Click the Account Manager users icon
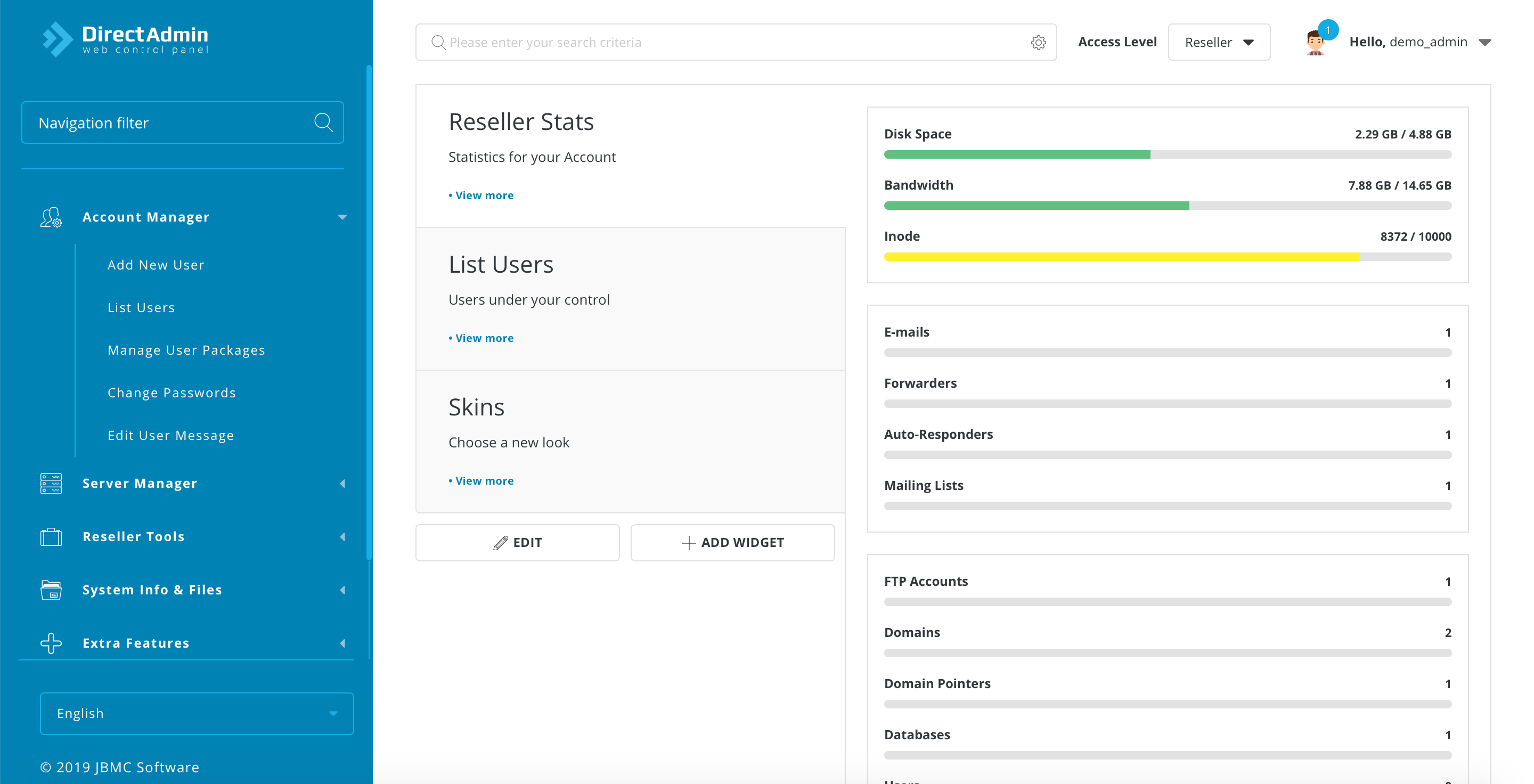This screenshot has width=1534, height=784. pos(51,217)
